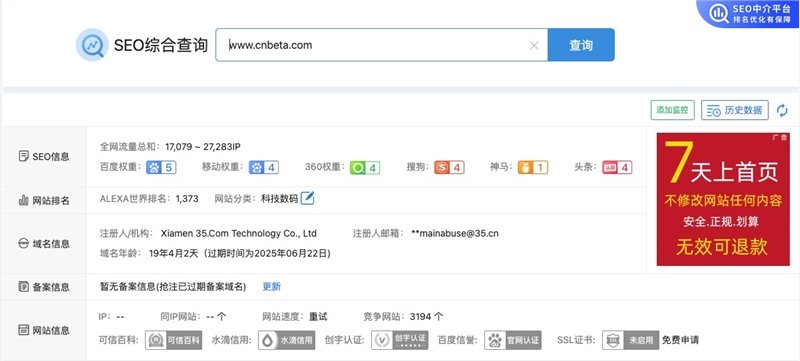
Task: Click the 水滴信用 badge
Action: [x=286, y=341]
